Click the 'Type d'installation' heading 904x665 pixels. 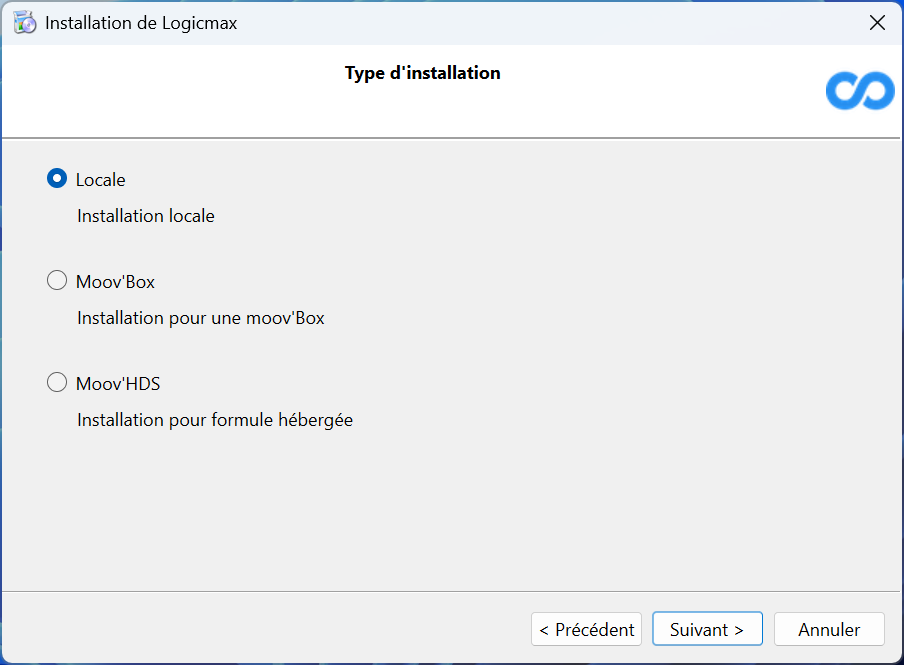(x=422, y=73)
